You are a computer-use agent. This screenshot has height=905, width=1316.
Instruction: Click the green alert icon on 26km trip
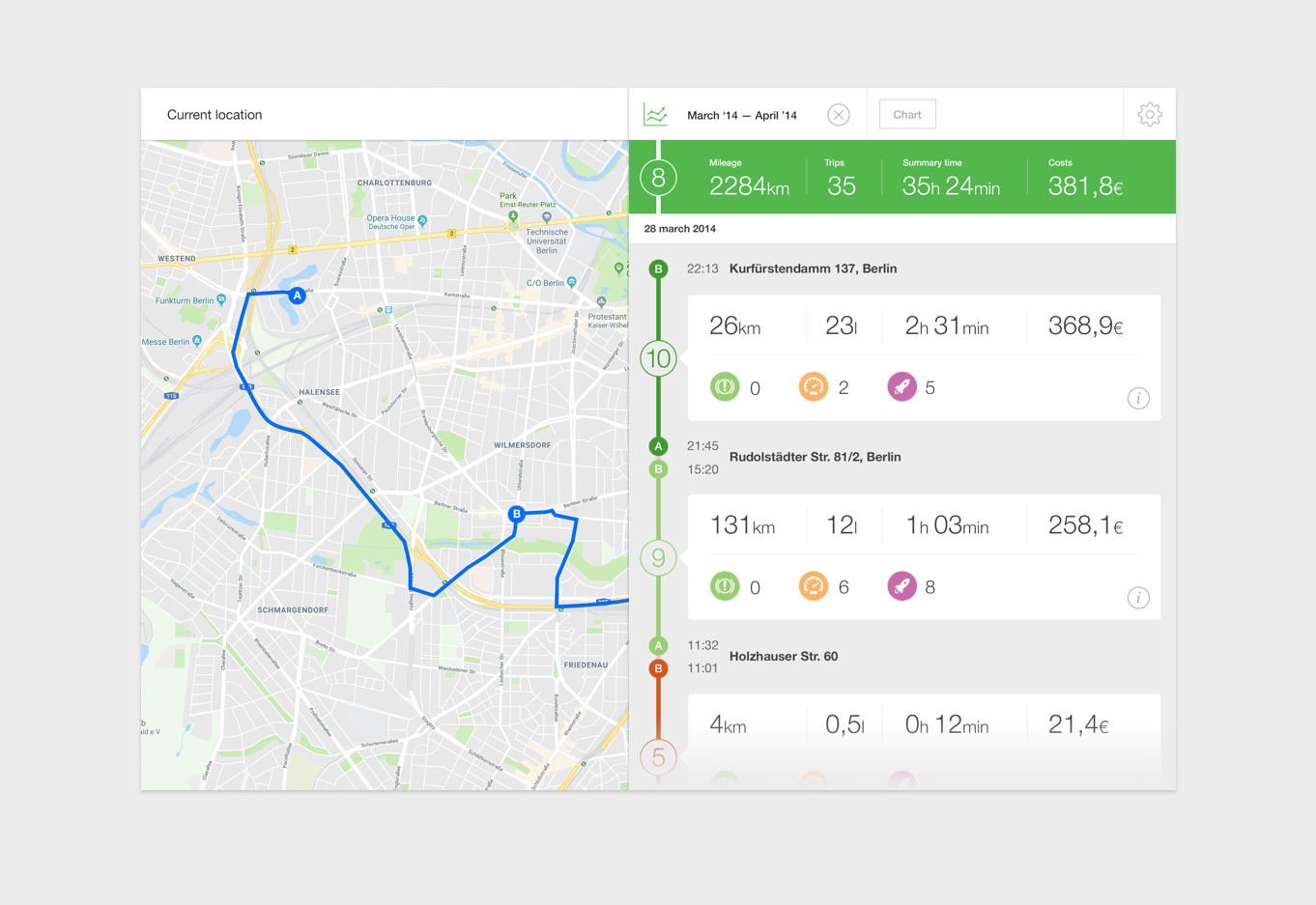tap(725, 387)
